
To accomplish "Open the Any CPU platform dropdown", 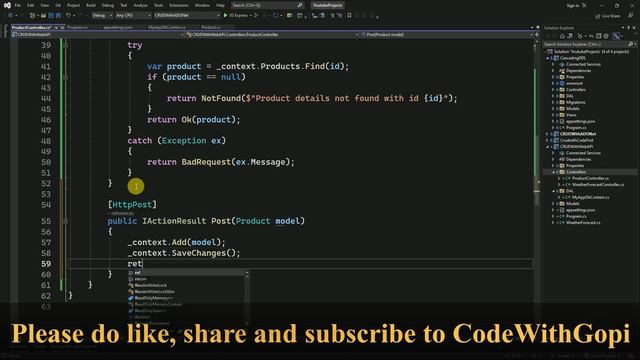I will [x=133, y=16].
